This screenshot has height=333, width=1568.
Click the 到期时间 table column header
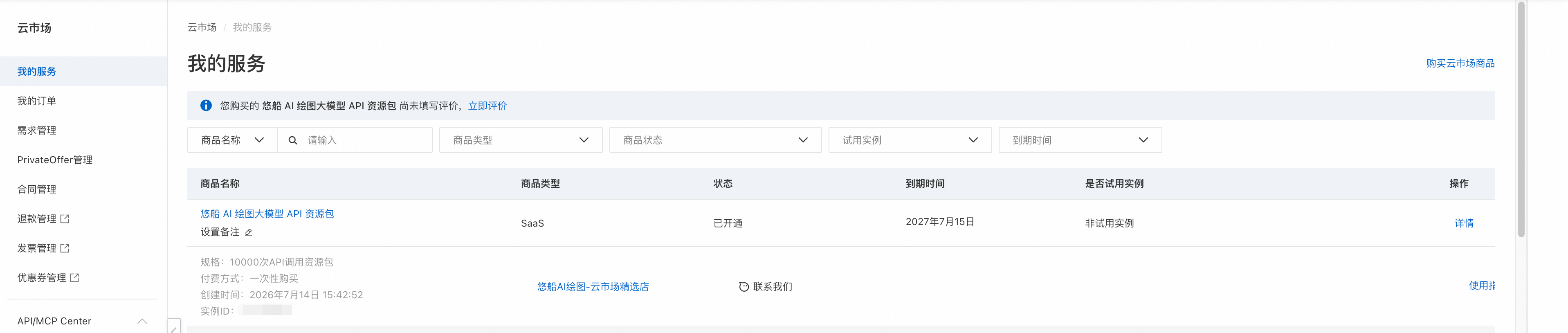[x=925, y=184]
